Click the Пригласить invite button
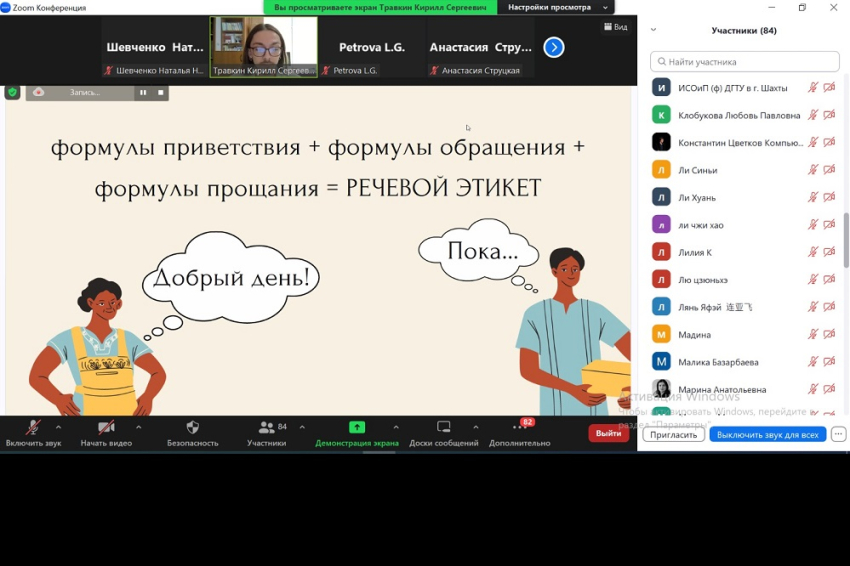850x566 pixels. click(x=673, y=435)
